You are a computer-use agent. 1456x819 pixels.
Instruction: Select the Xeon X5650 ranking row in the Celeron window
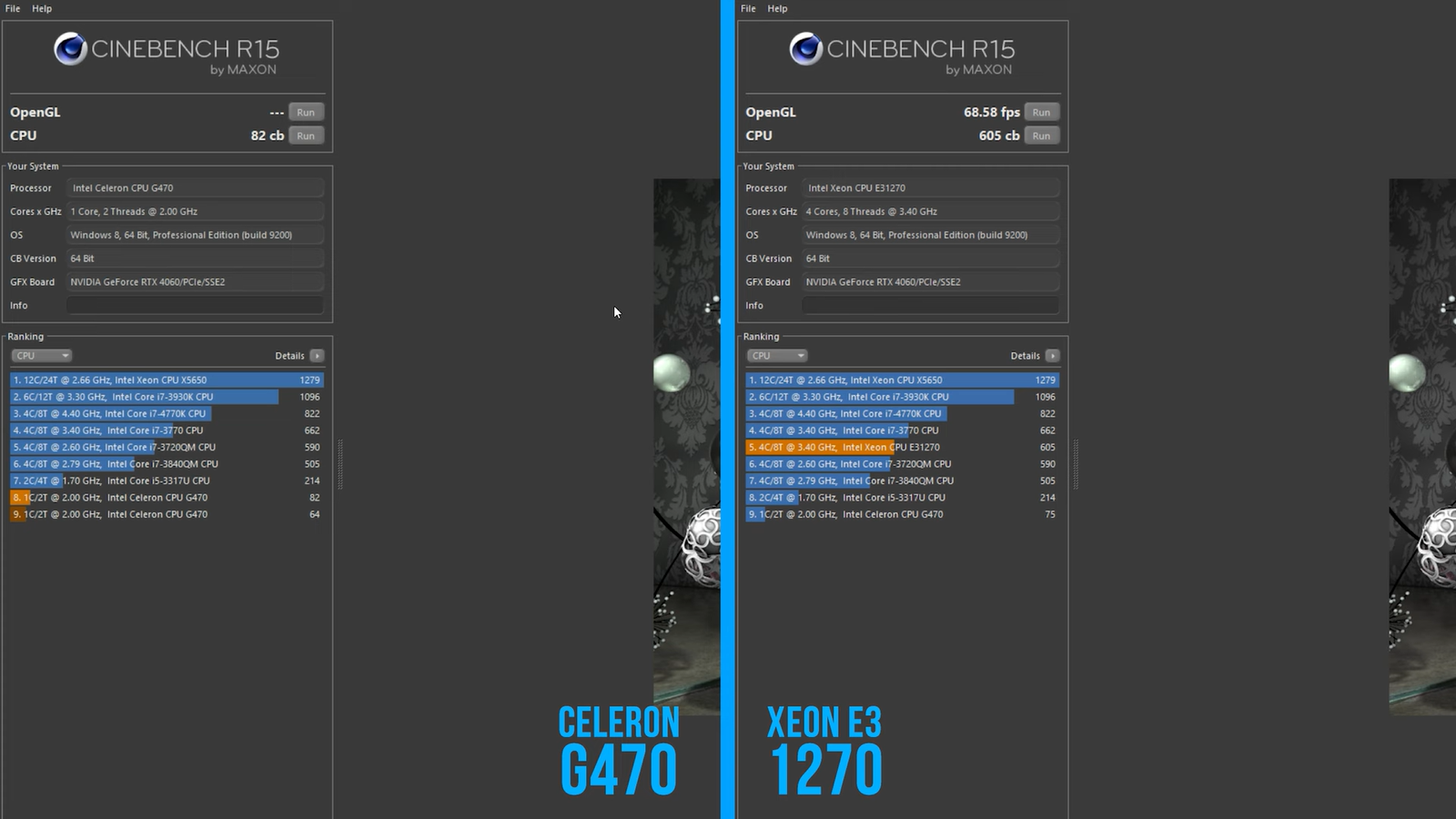pos(167,380)
